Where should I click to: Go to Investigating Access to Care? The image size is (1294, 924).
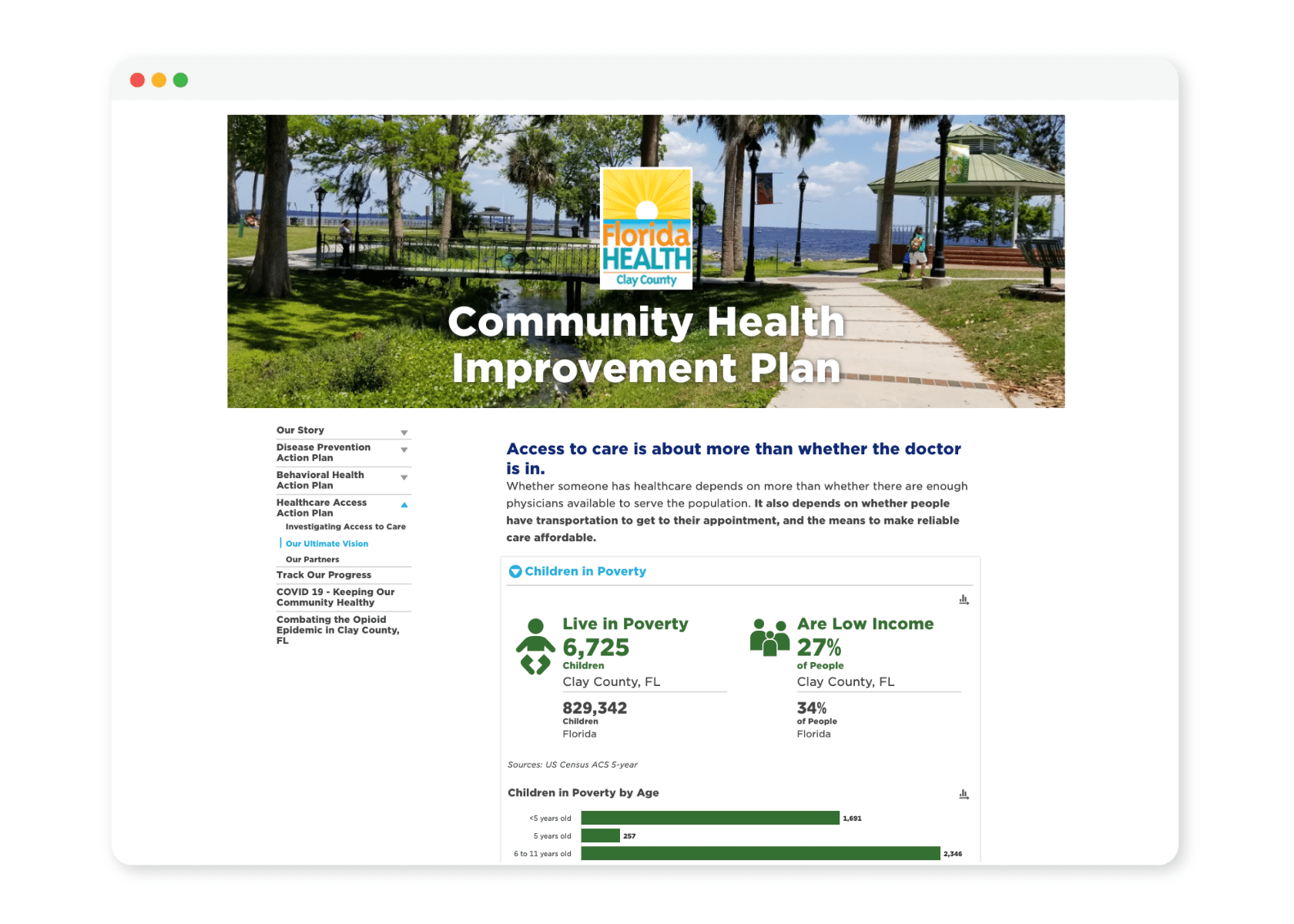tap(345, 527)
